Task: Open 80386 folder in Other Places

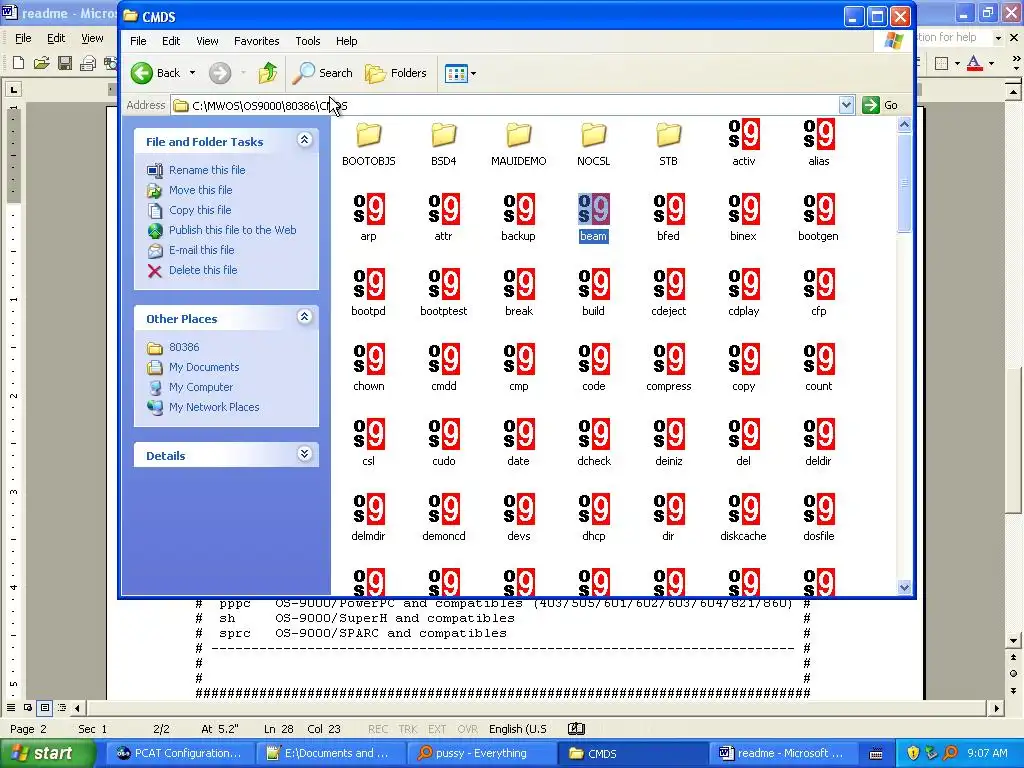Action: [184, 347]
